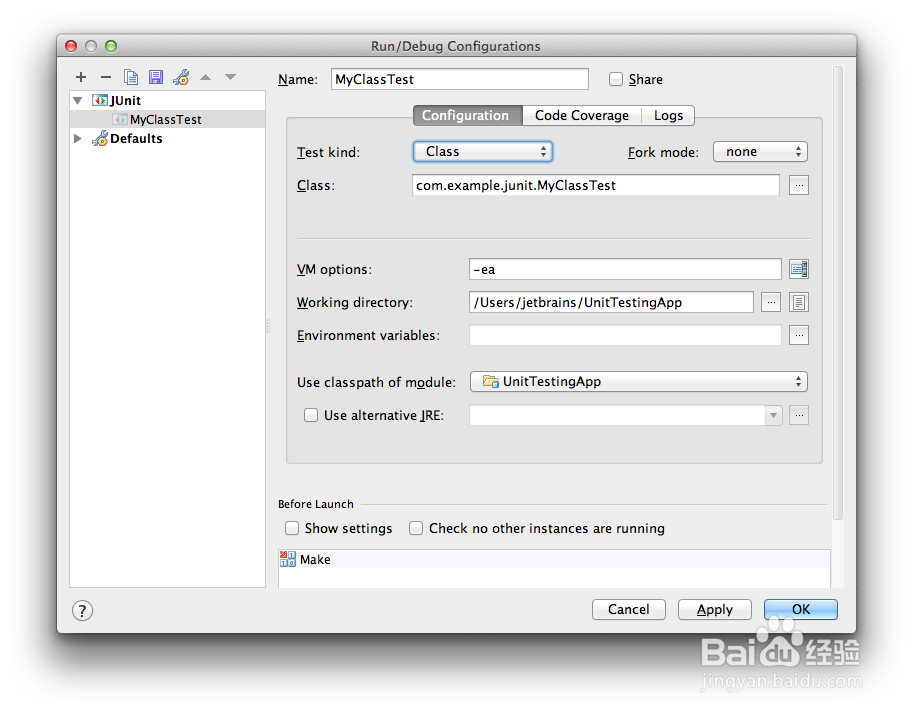Enable the Share checkbox
This screenshot has height=712, width=913.
pyautogui.click(x=616, y=79)
